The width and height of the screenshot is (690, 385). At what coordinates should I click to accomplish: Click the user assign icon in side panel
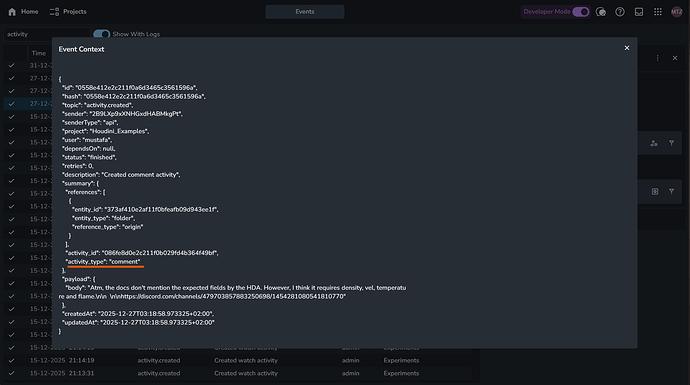click(x=654, y=143)
